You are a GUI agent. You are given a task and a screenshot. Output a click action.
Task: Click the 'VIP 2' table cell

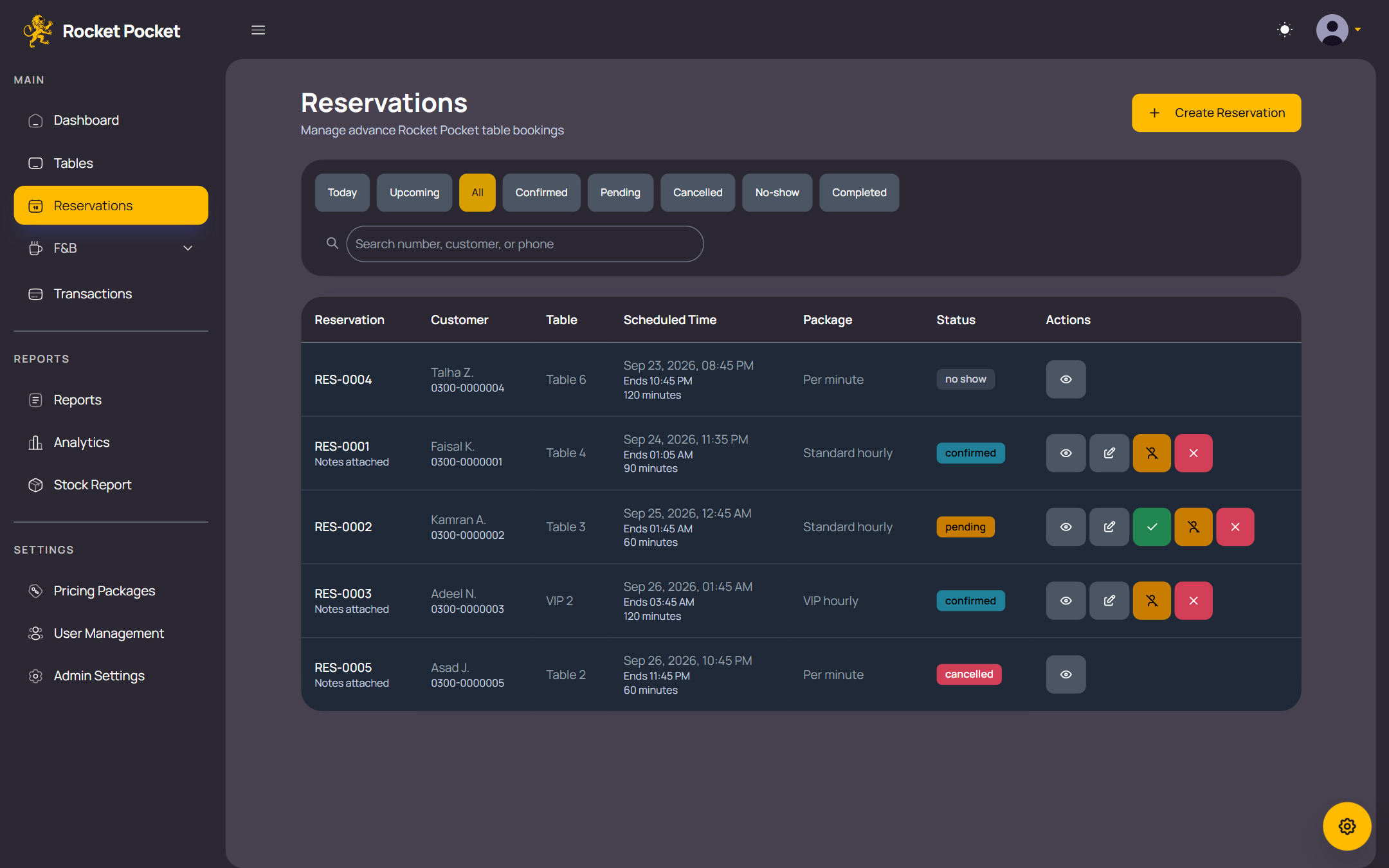[x=559, y=601]
